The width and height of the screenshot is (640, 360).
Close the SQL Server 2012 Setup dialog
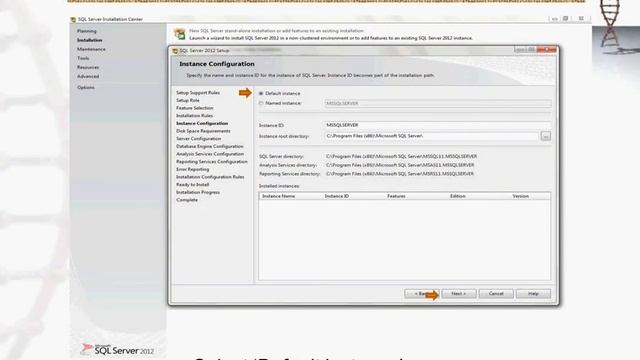coord(547,49)
